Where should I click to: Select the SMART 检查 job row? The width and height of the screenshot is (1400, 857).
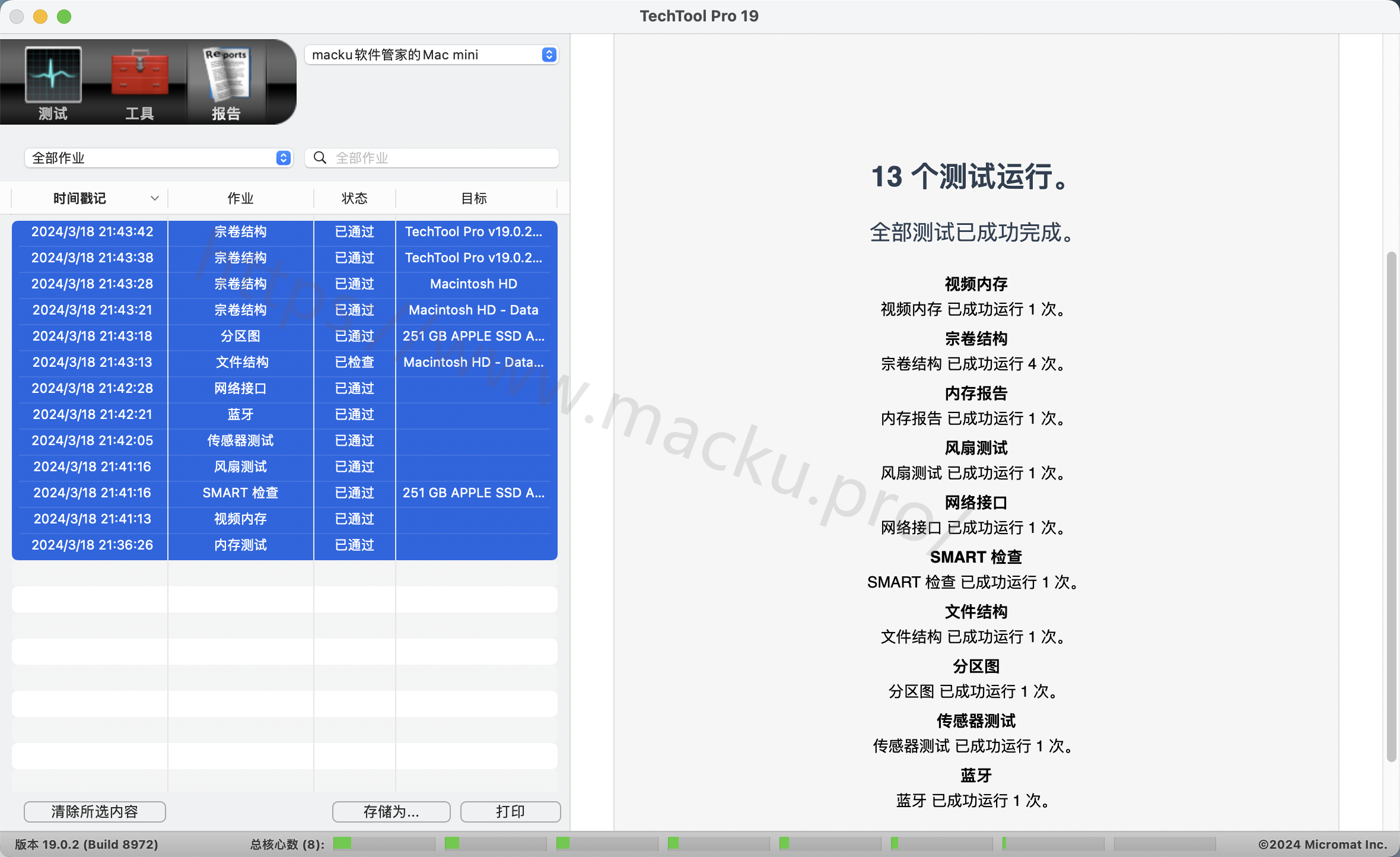coord(285,493)
